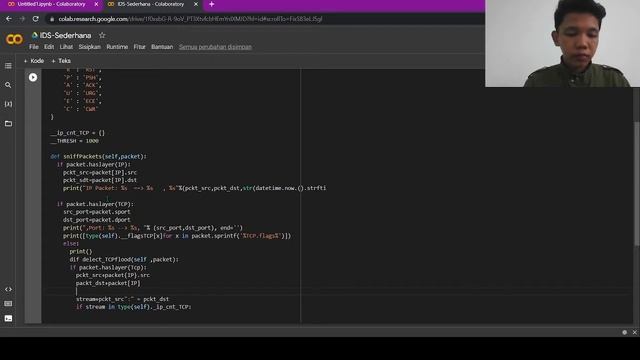This screenshot has height=360, width=640.
Task: Click the if packet.haslayer(IP): line
Action: click(94, 164)
